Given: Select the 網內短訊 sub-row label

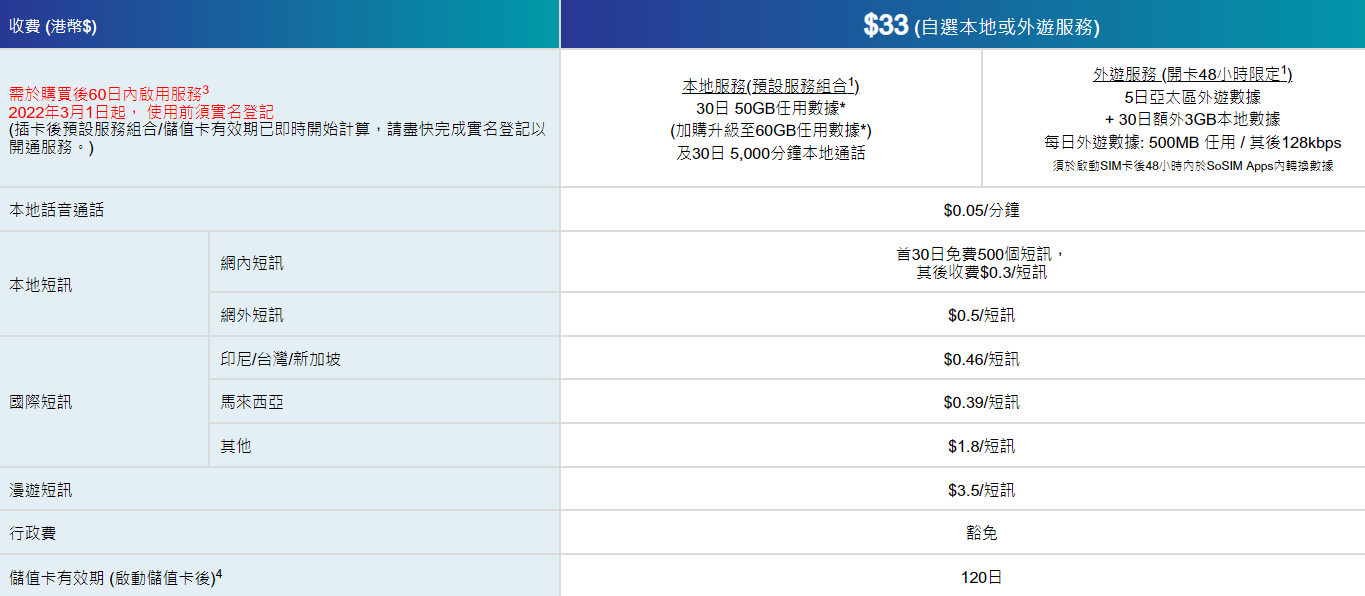Looking at the screenshot, I should (x=252, y=263).
